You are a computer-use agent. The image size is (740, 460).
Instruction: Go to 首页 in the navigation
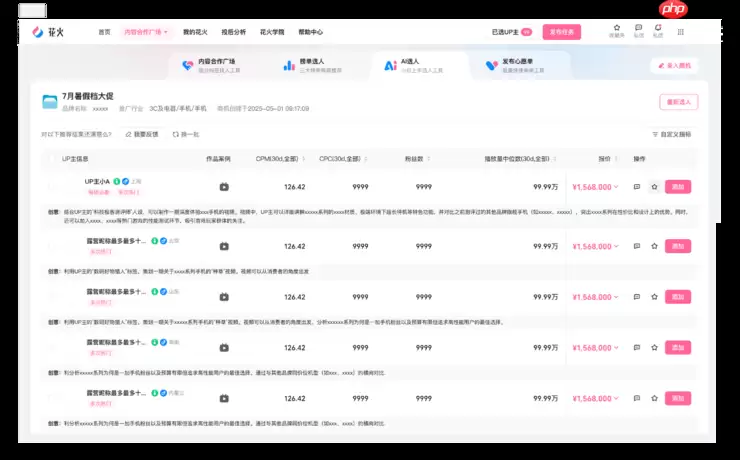click(x=104, y=32)
